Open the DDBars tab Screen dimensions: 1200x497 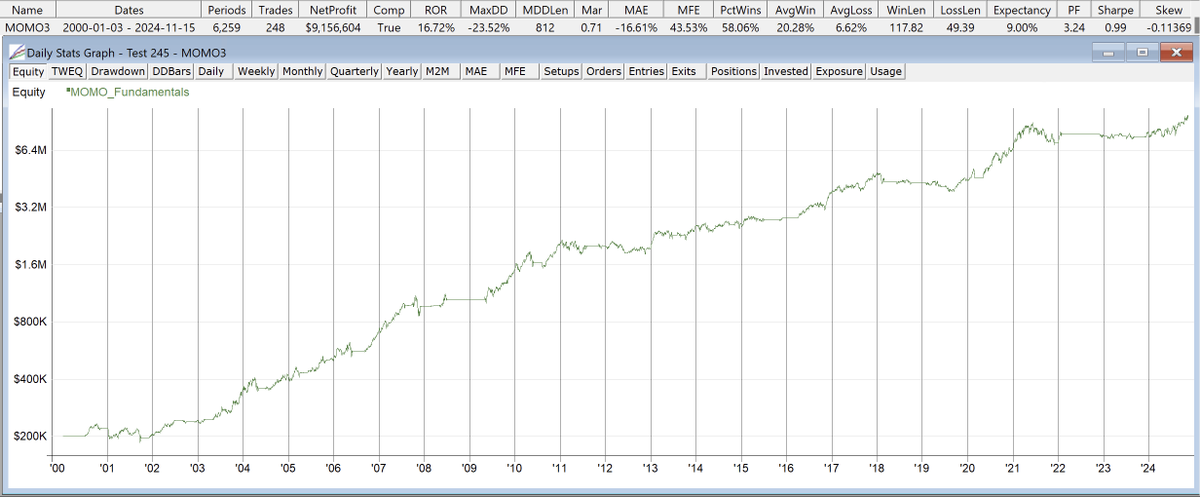(170, 71)
